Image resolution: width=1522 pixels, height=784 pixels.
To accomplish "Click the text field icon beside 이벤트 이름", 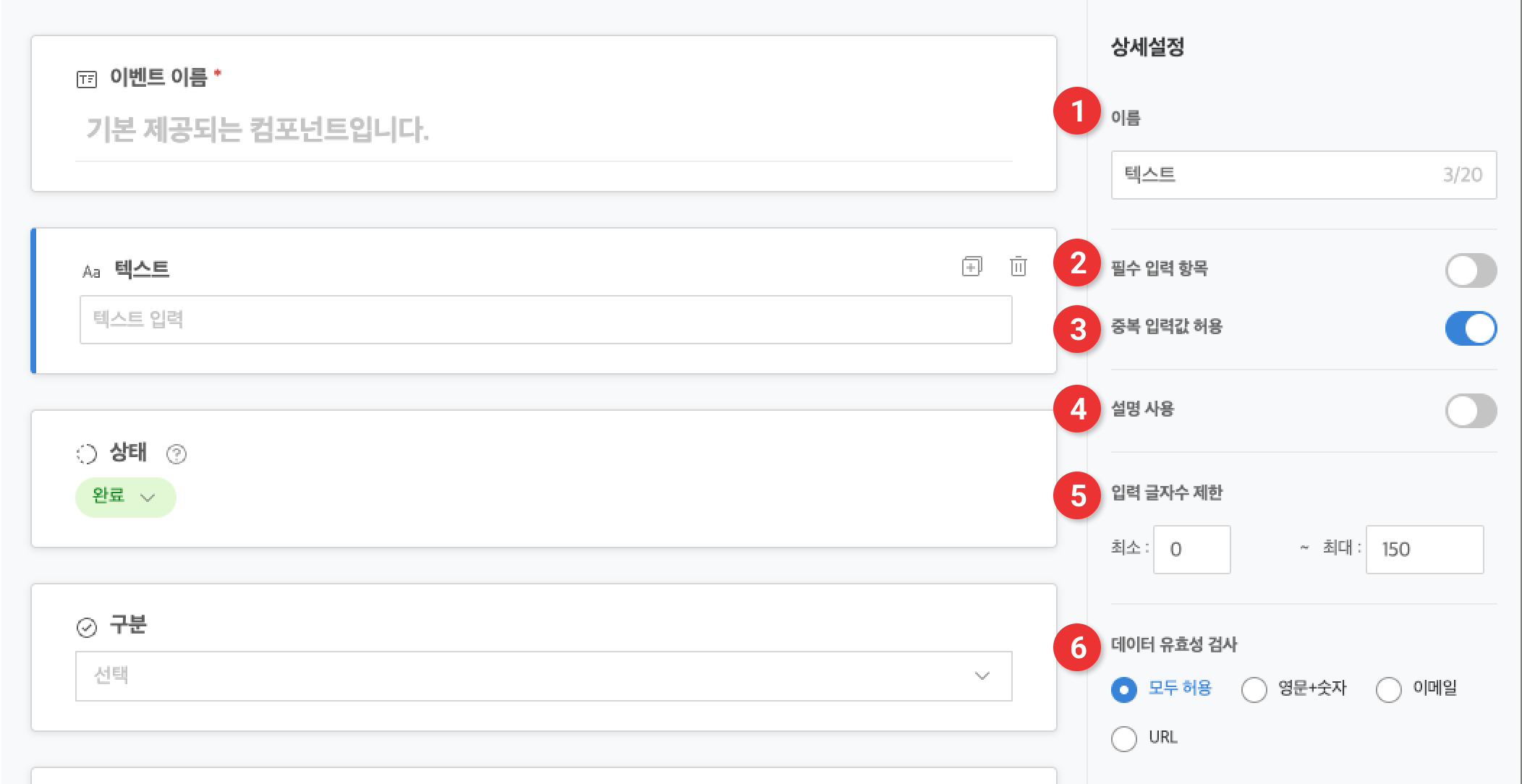I will 87,79.
